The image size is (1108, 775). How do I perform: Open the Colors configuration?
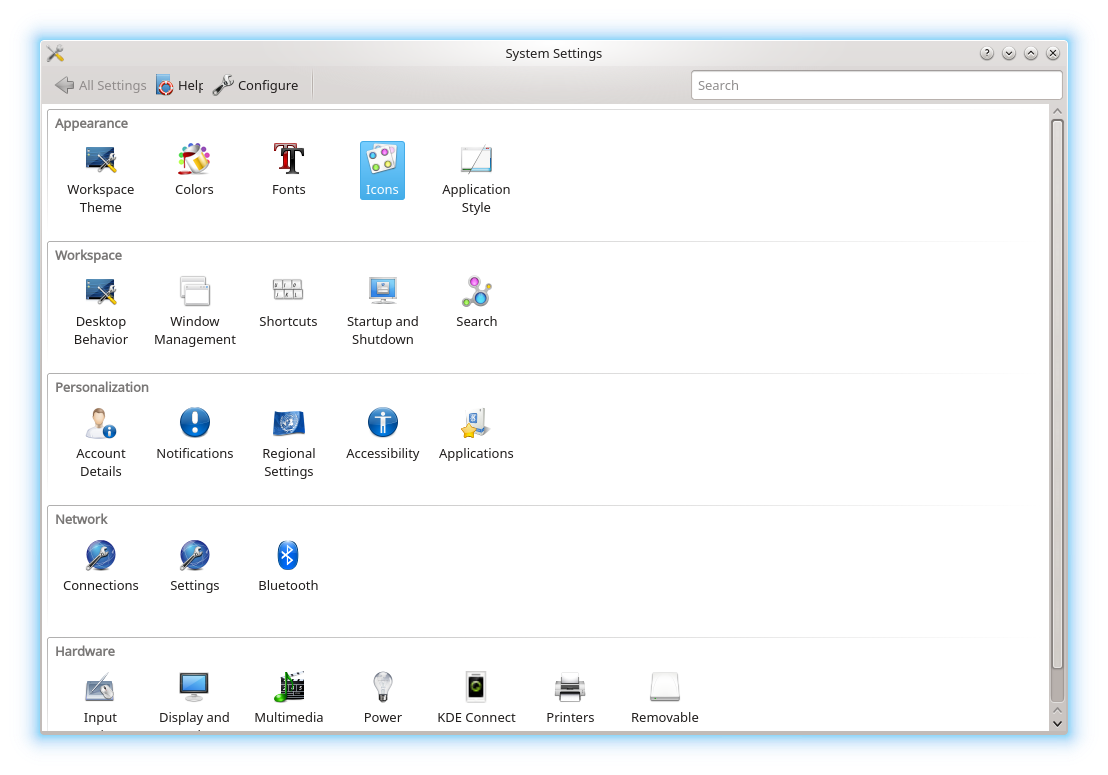(194, 170)
